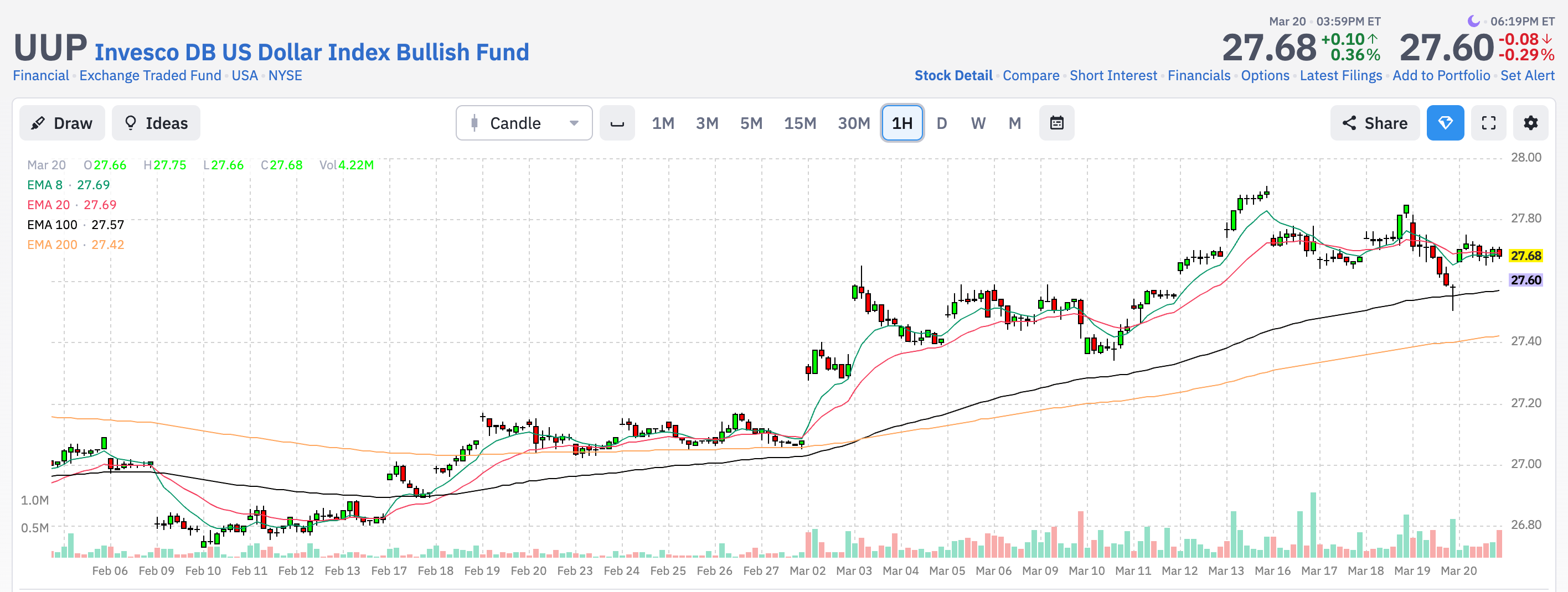Viewport: 1568px width, 592px height.
Task: Switch chart to Monthly (M) interval
Action: coord(1015,123)
